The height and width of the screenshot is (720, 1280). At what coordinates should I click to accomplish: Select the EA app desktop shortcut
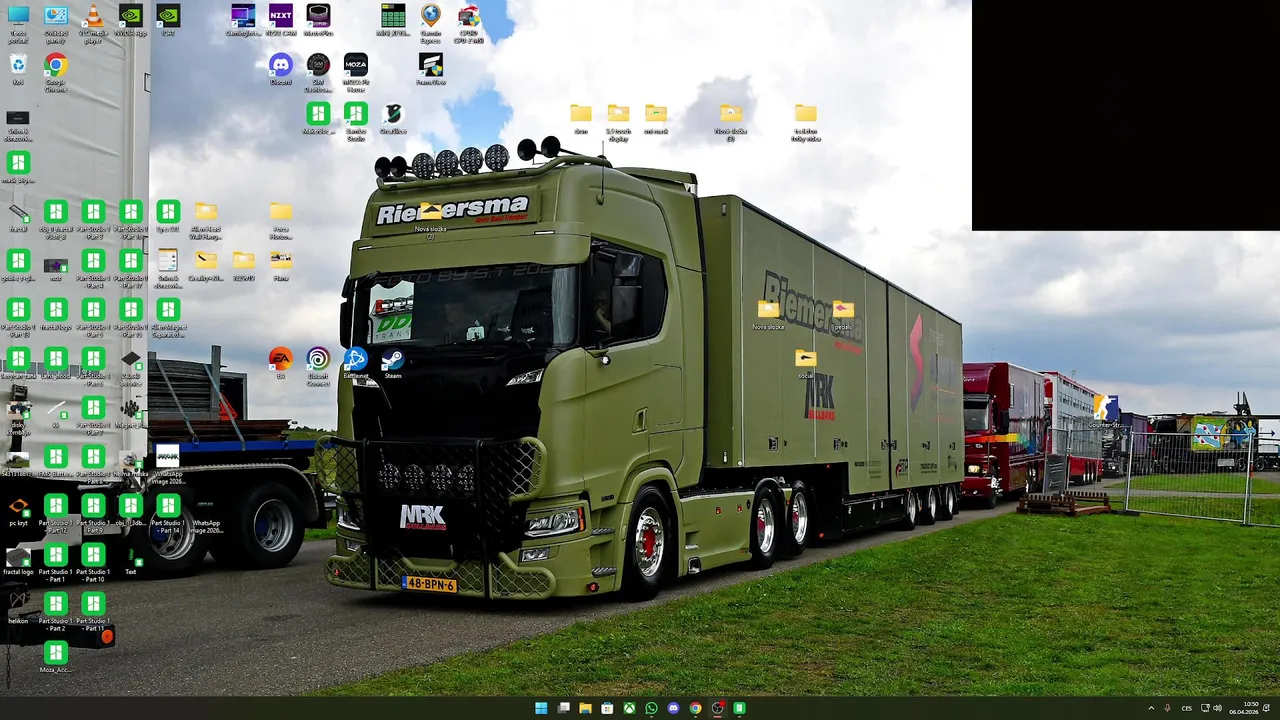click(281, 363)
